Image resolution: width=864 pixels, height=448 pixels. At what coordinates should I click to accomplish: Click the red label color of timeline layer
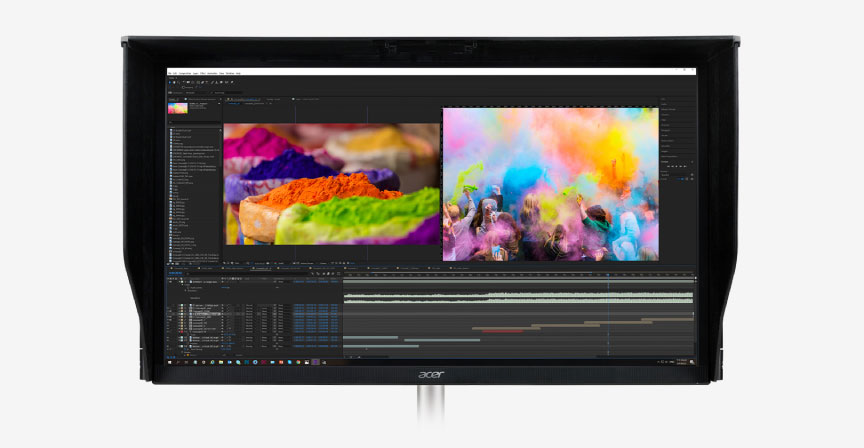pos(181,331)
